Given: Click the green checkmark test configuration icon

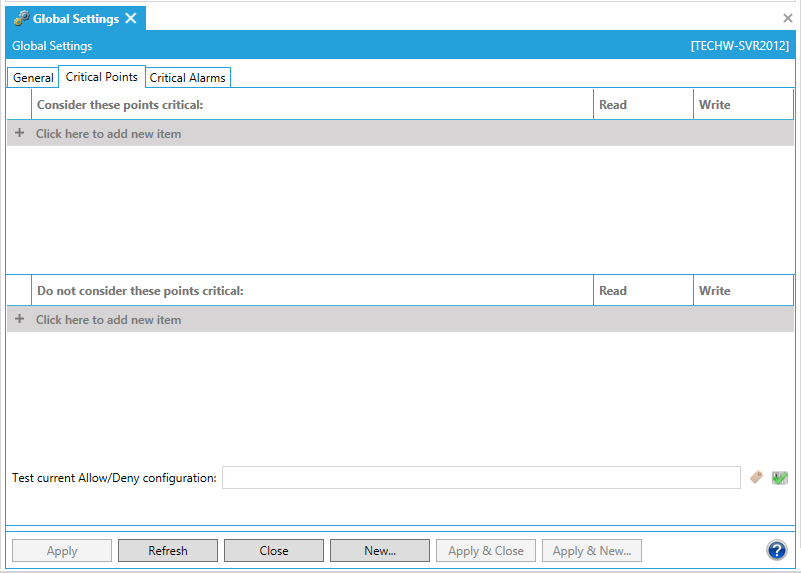Looking at the screenshot, I should [780, 478].
